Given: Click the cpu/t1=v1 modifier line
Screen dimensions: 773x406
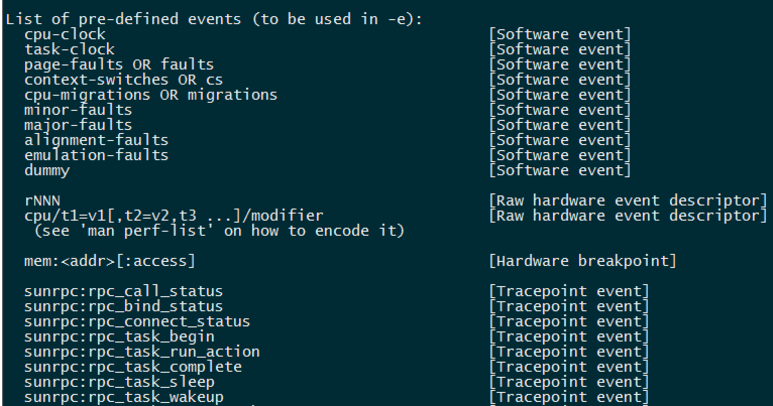Looking at the screenshot, I should pyautogui.click(x=174, y=216).
